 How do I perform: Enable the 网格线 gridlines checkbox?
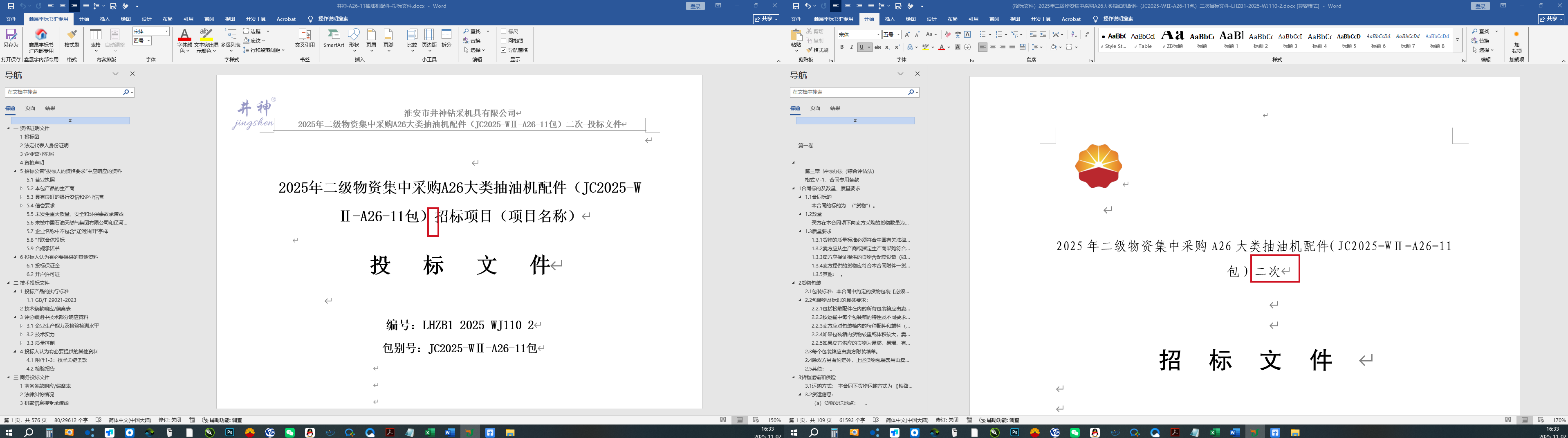click(503, 41)
